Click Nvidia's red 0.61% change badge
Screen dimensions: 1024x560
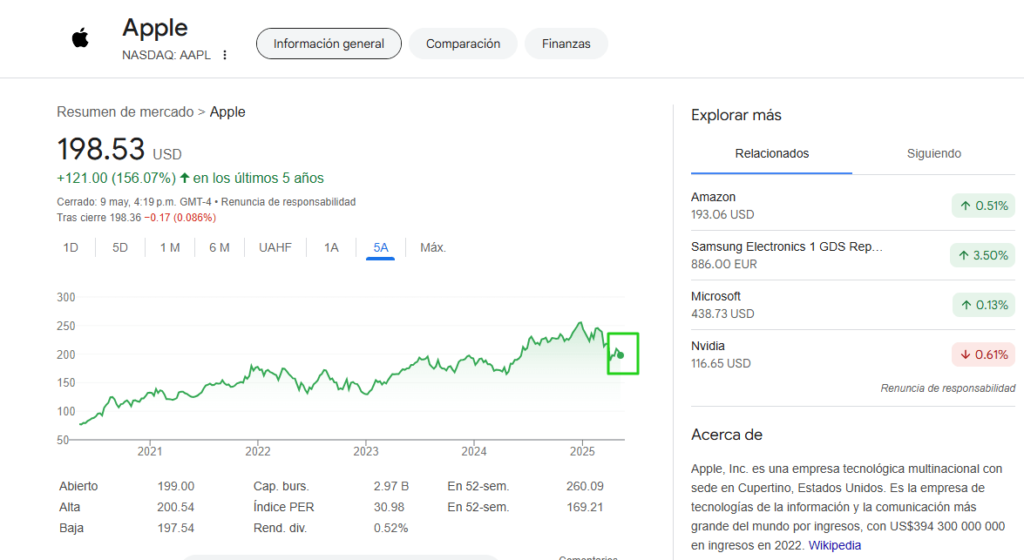pos(984,355)
